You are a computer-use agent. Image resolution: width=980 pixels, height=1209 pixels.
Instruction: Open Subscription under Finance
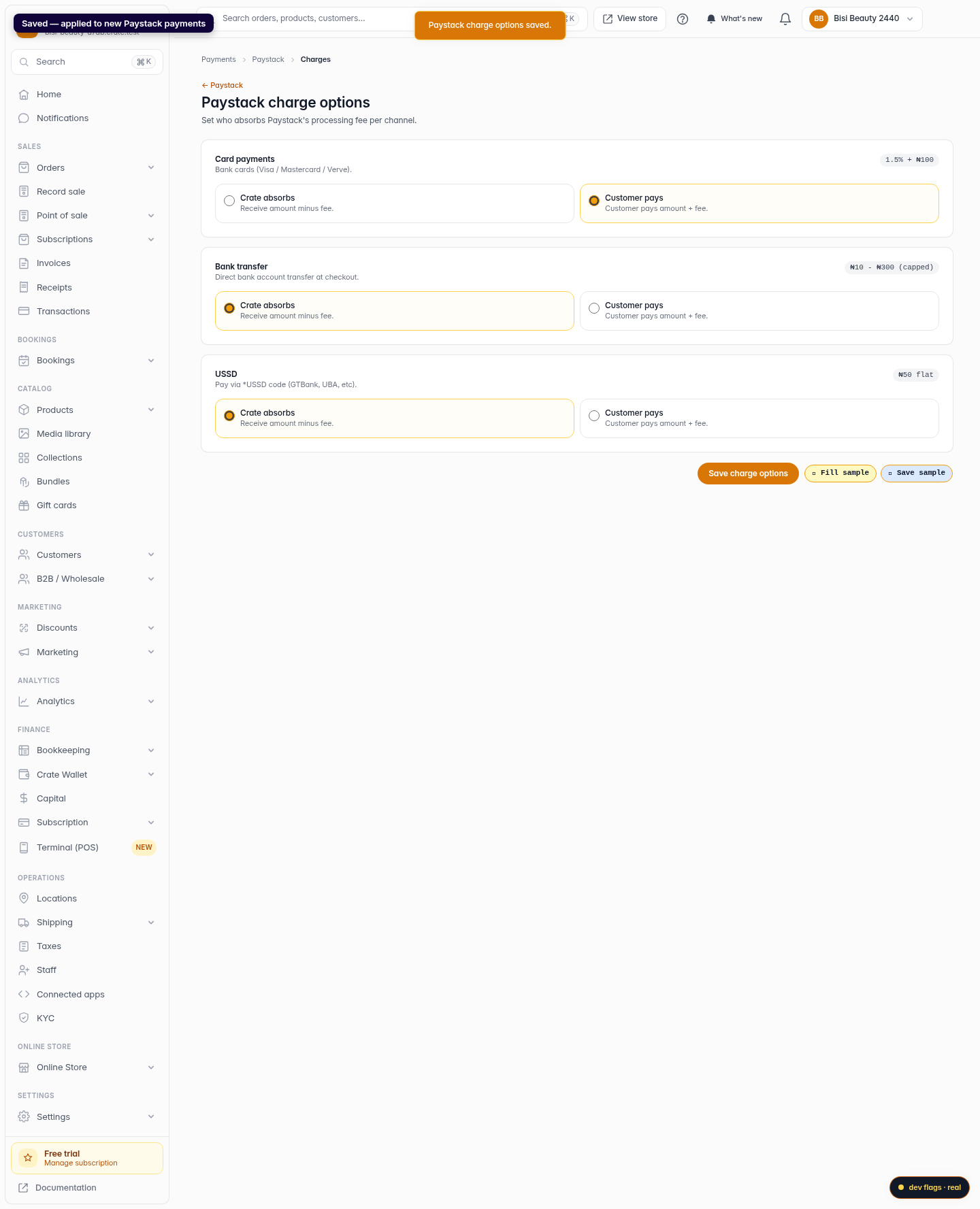tap(87, 823)
